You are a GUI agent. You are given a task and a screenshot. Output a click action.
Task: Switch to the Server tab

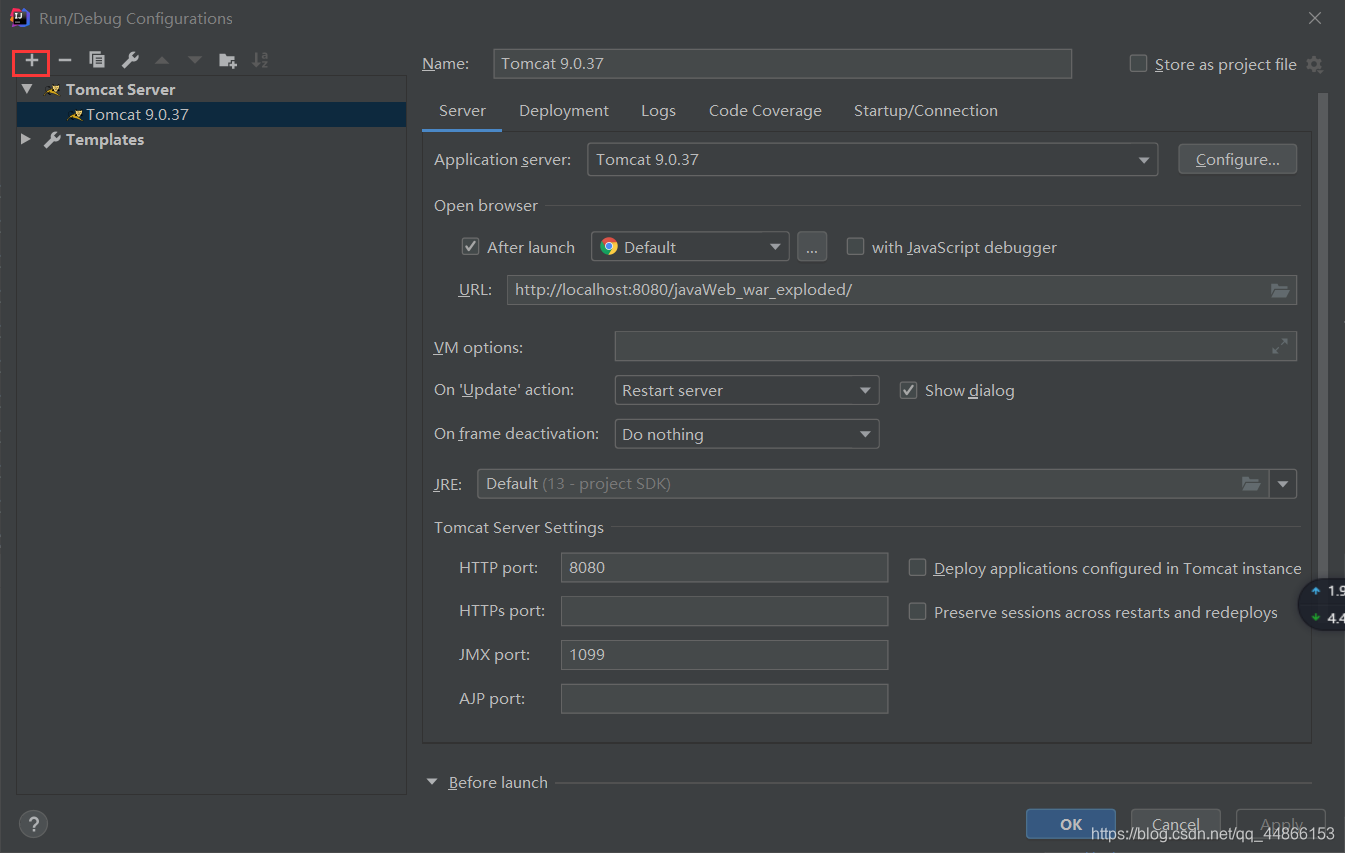point(462,111)
